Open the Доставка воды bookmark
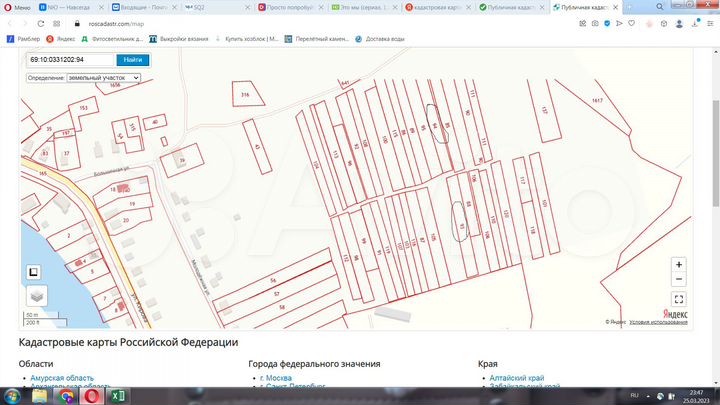The width and height of the screenshot is (720, 405). 380,39
